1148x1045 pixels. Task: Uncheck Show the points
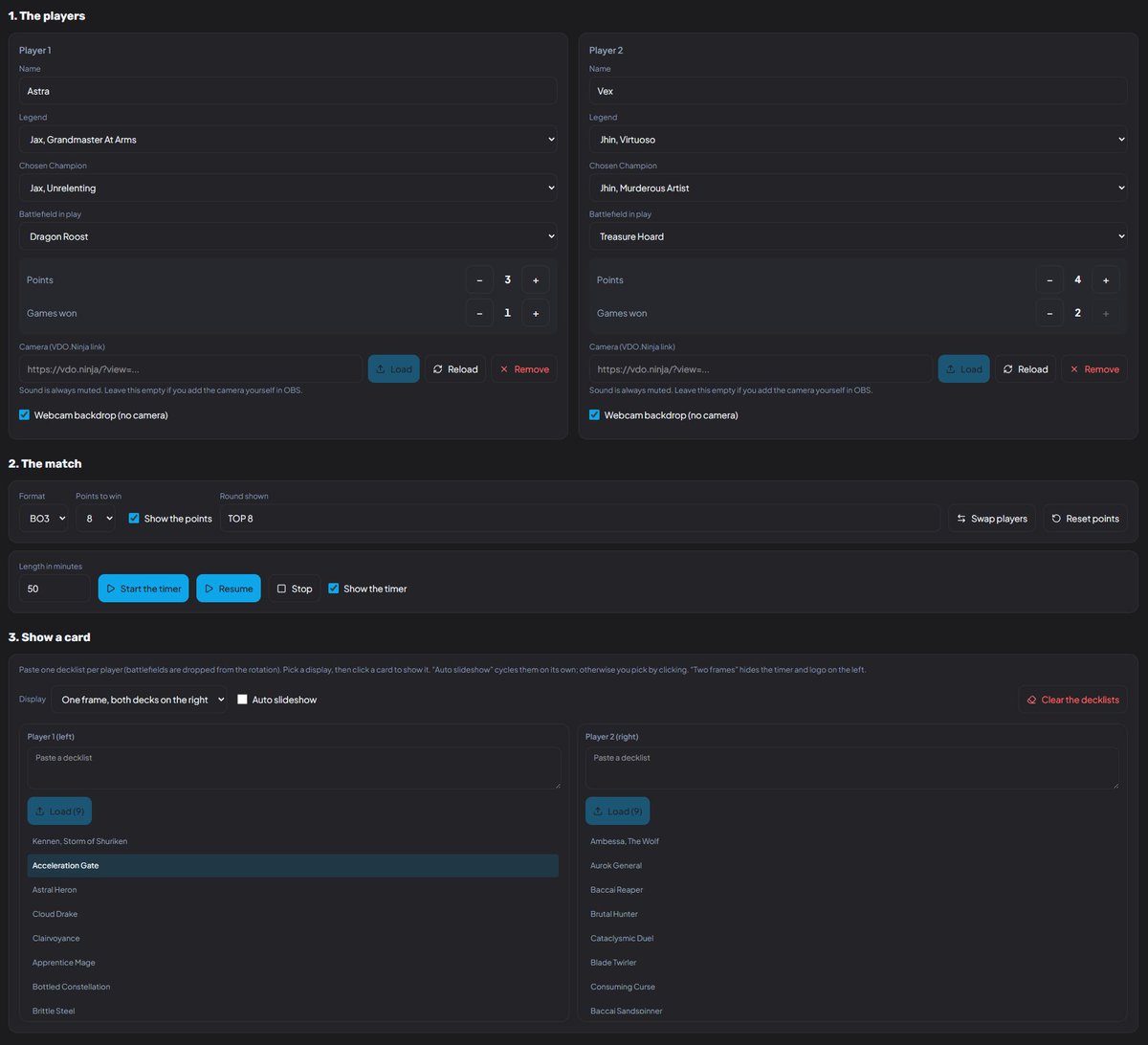click(135, 518)
